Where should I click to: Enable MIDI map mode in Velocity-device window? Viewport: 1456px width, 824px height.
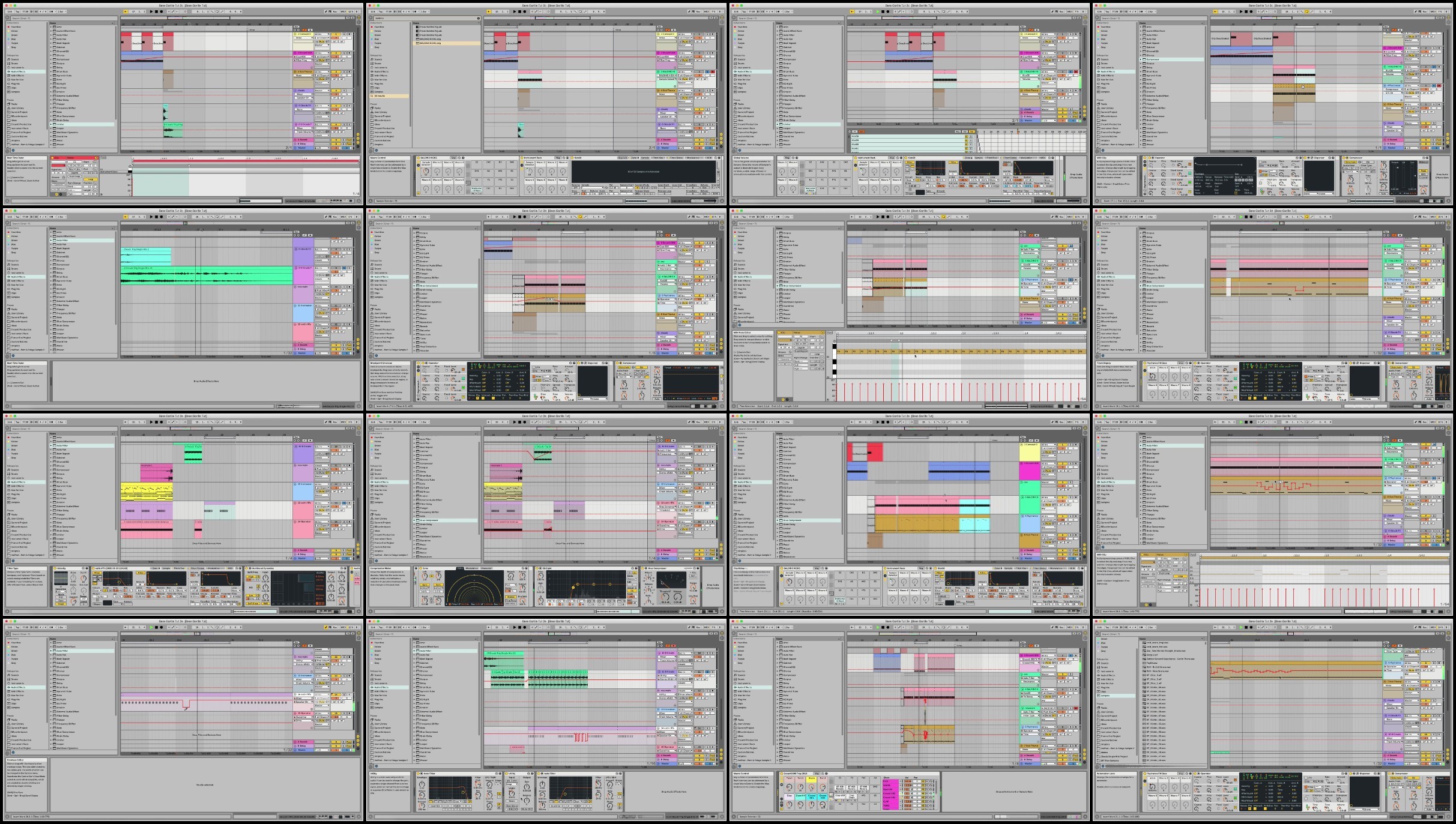pos(343,422)
